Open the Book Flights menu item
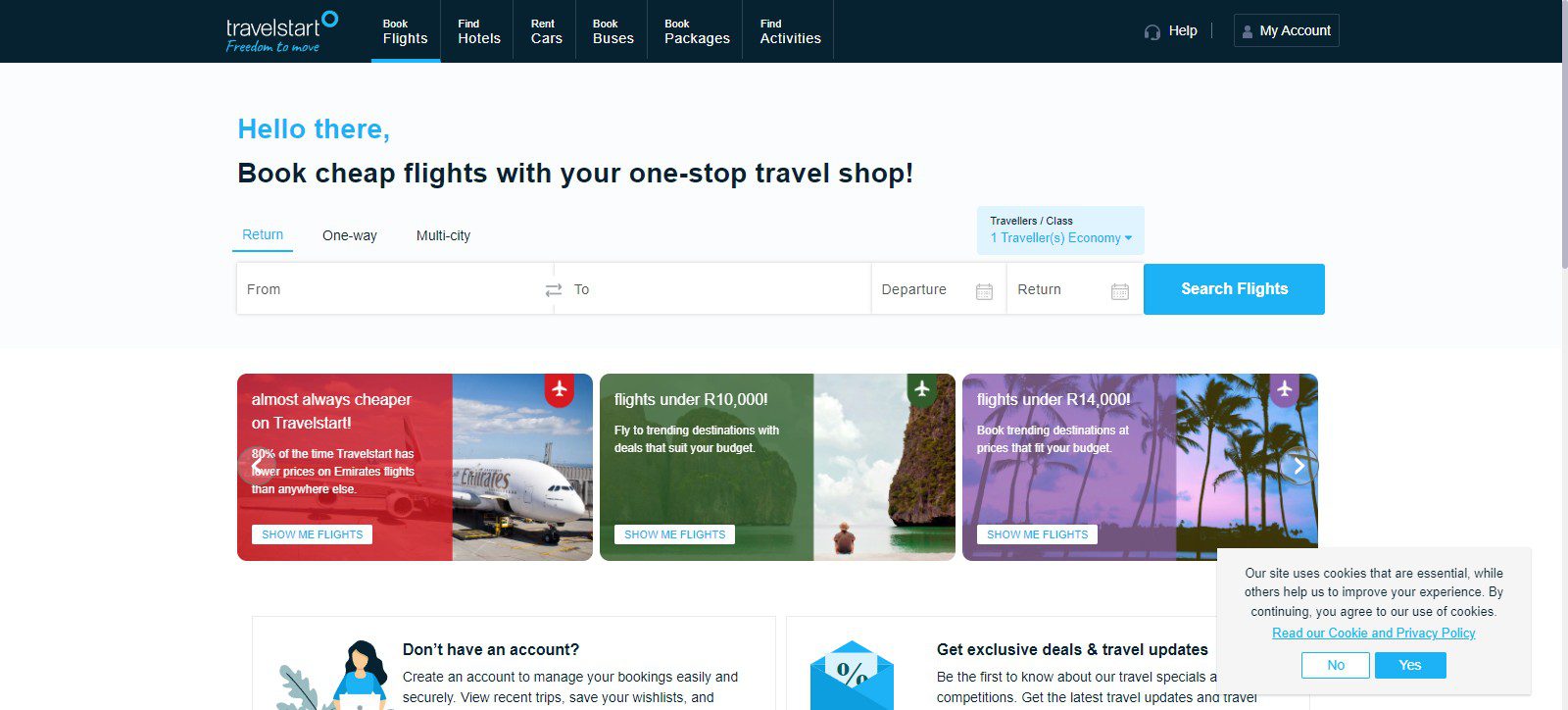Image resolution: width=1568 pixels, height=710 pixels. tap(406, 31)
